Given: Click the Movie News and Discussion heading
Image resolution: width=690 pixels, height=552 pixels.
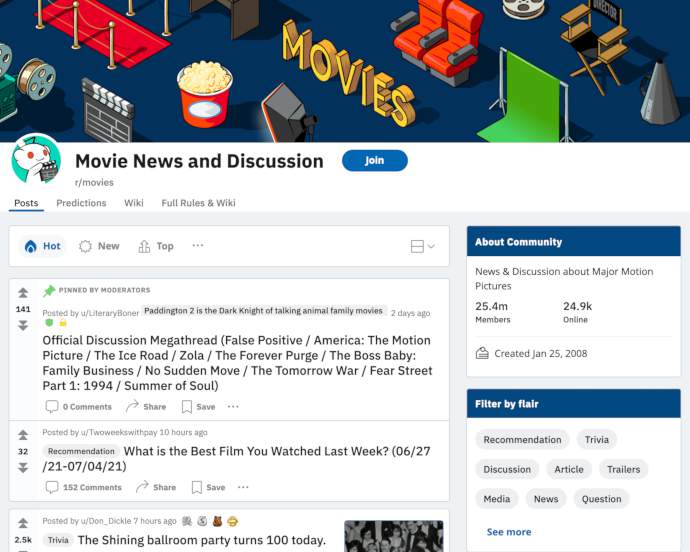Looking at the screenshot, I should [x=199, y=161].
